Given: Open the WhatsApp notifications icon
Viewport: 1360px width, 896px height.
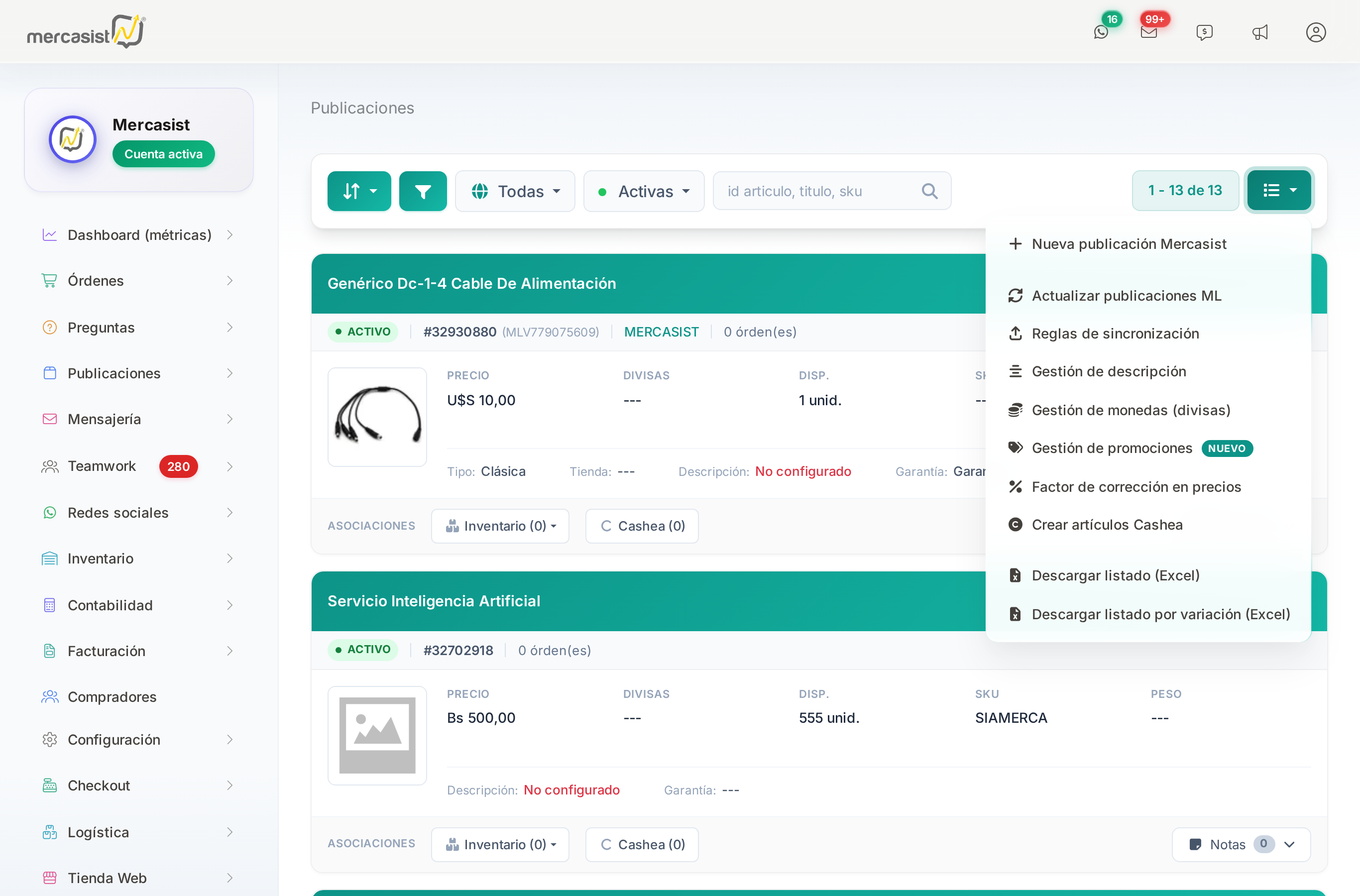Looking at the screenshot, I should (x=1101, y=32).
